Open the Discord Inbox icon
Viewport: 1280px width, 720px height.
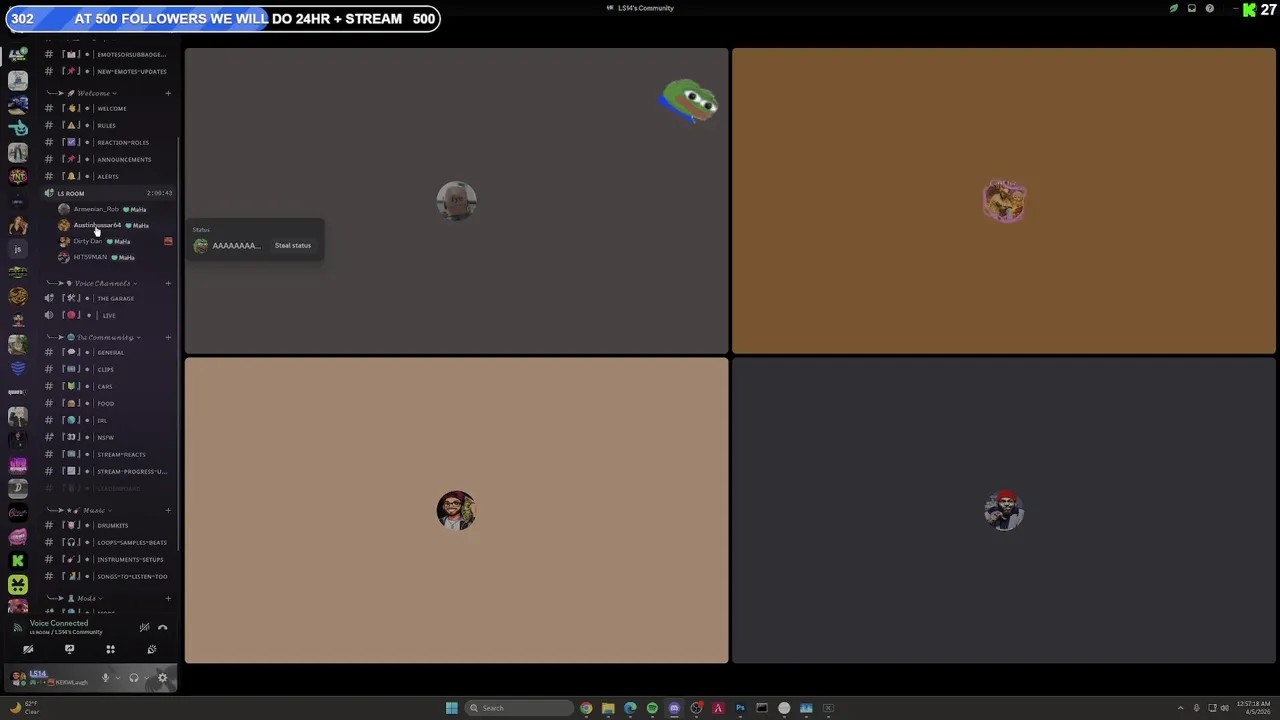[1191, 8]
